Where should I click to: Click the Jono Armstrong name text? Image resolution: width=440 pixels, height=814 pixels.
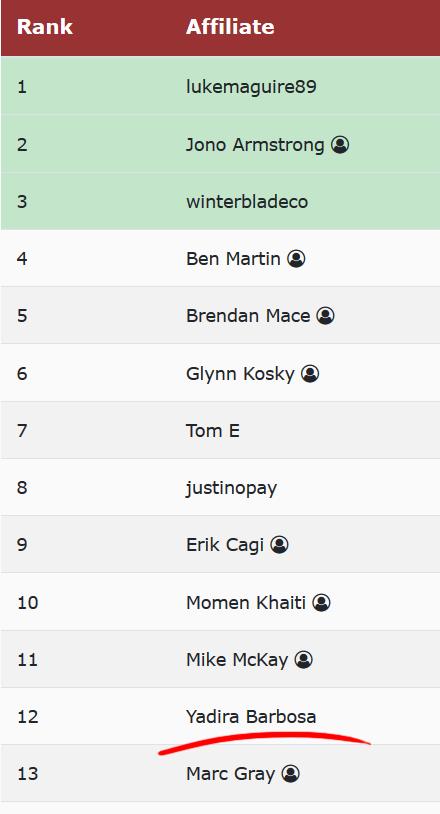click(255, 145)
